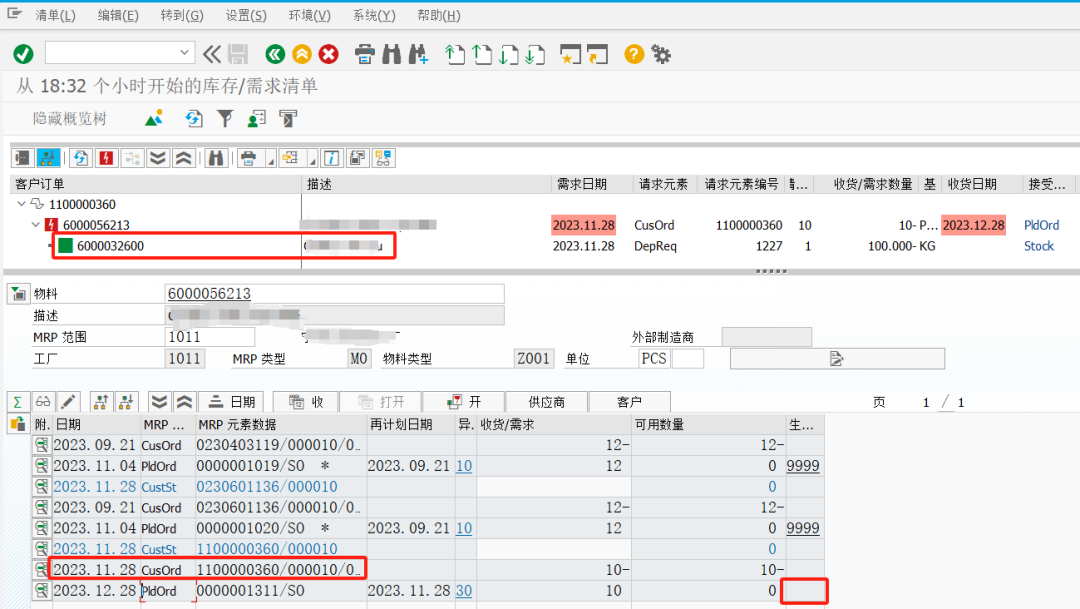
Task: Click the new session window star icon
Action: [x=570, y=54]
